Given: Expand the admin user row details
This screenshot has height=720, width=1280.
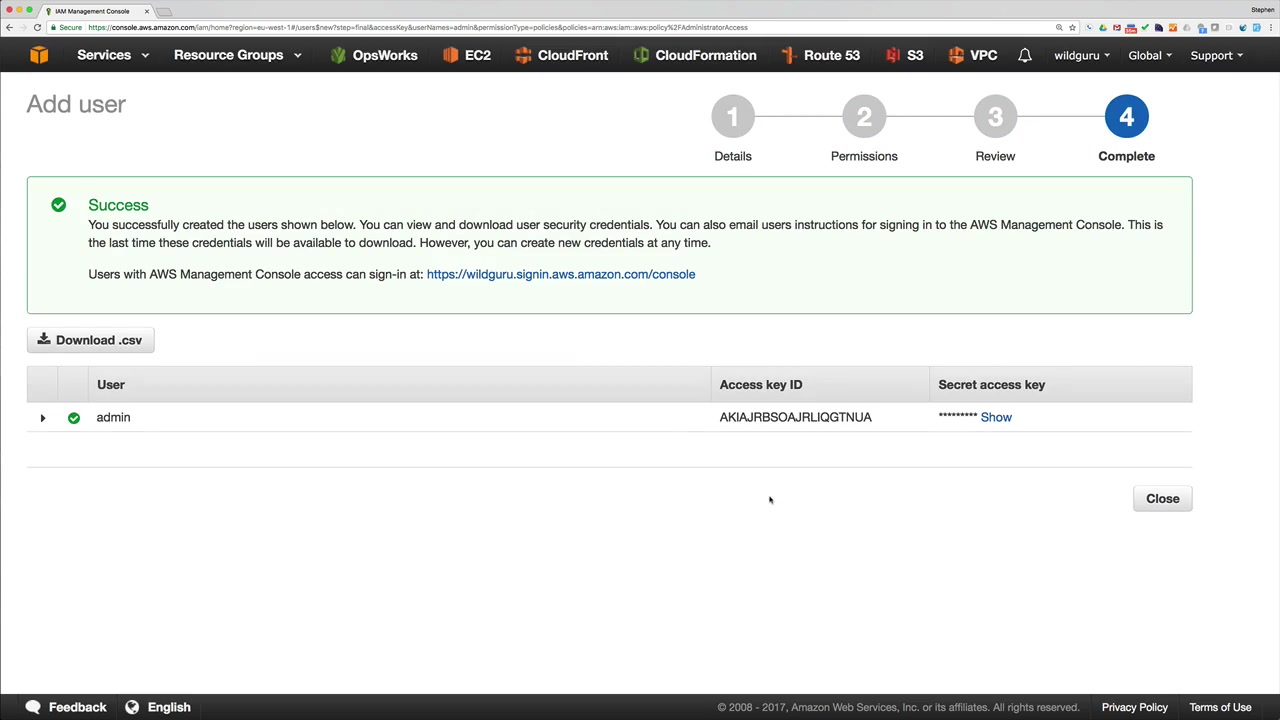Looking at the screenshot, I should (43, 418).
